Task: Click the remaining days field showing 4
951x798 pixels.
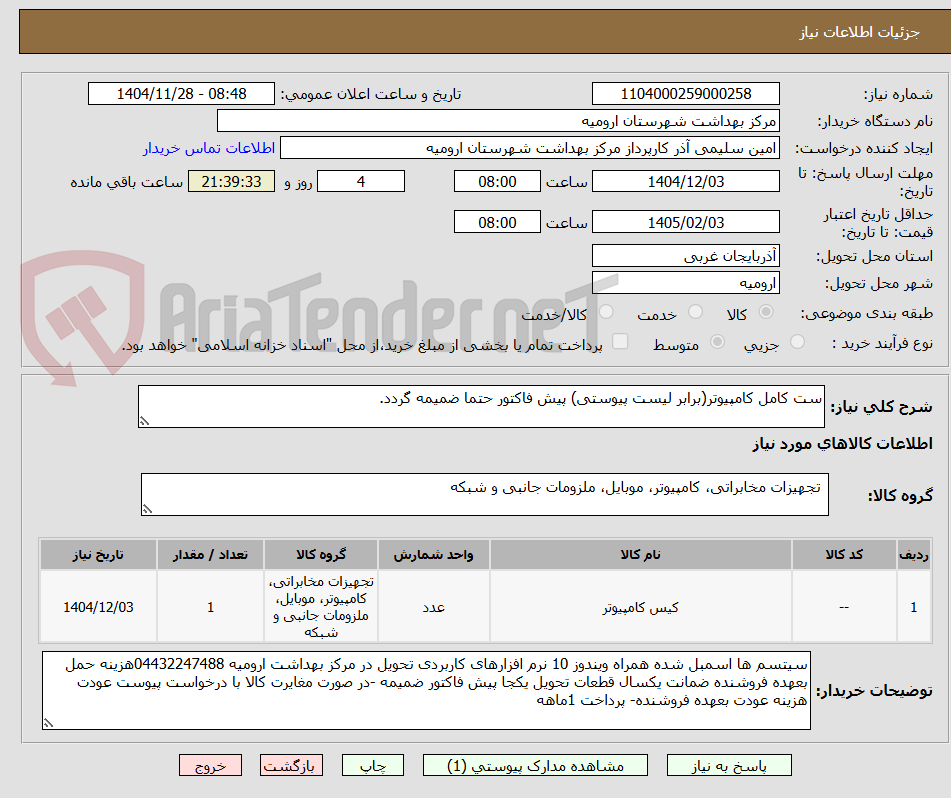Action: (361, 181)
